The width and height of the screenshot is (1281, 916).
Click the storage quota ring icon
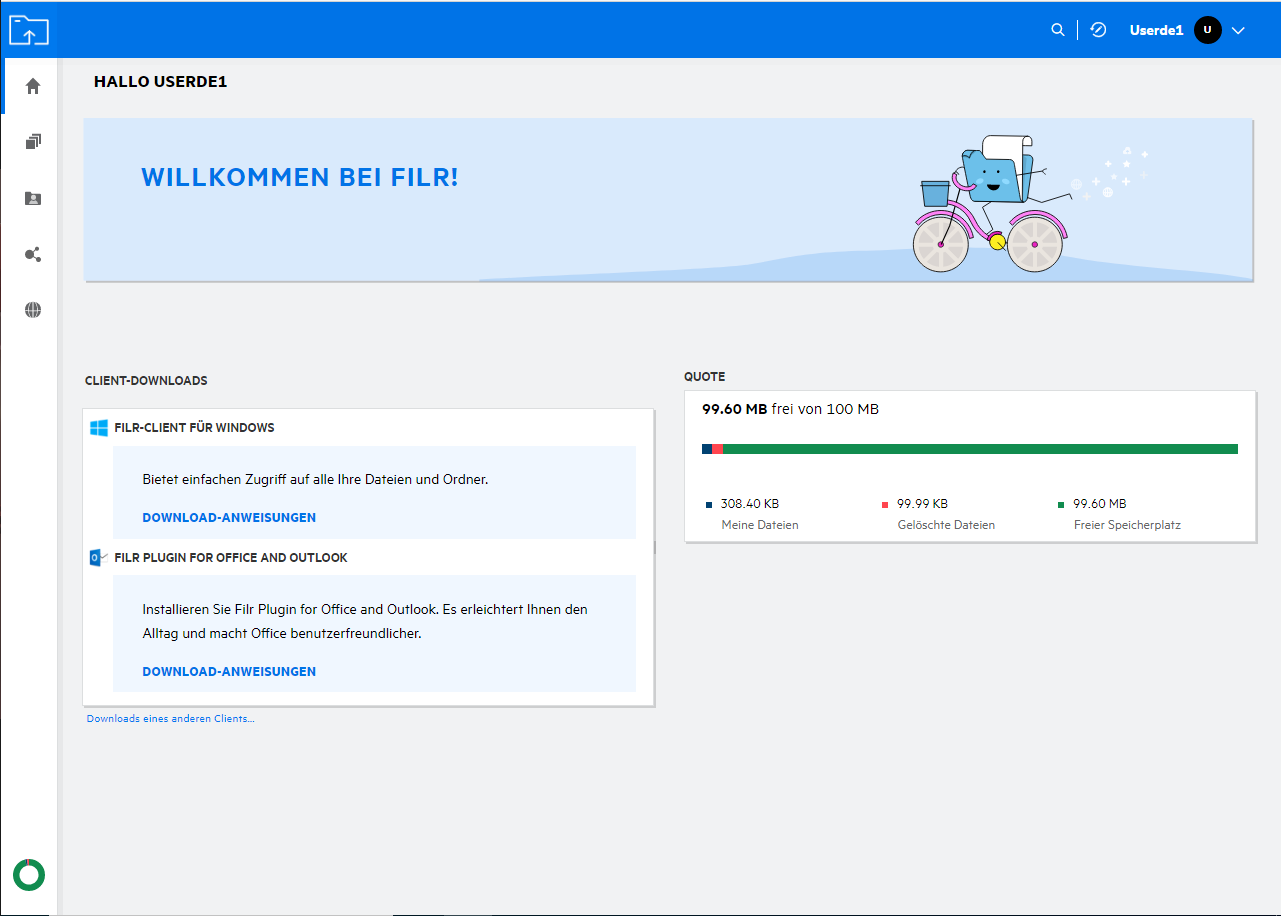[x=29, y=874]
